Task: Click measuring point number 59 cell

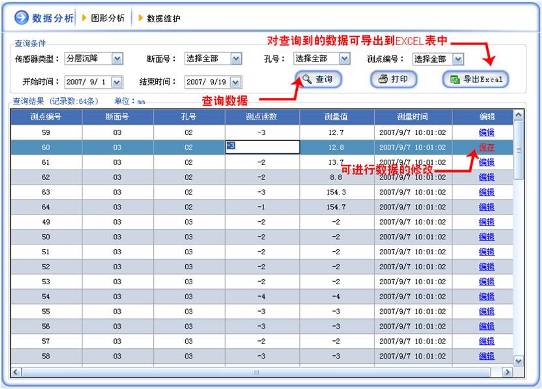Action: coord(46,132)
